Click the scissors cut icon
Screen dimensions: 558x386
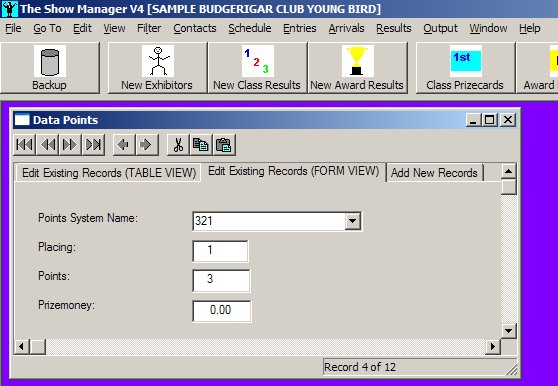(x=178, y=145)
